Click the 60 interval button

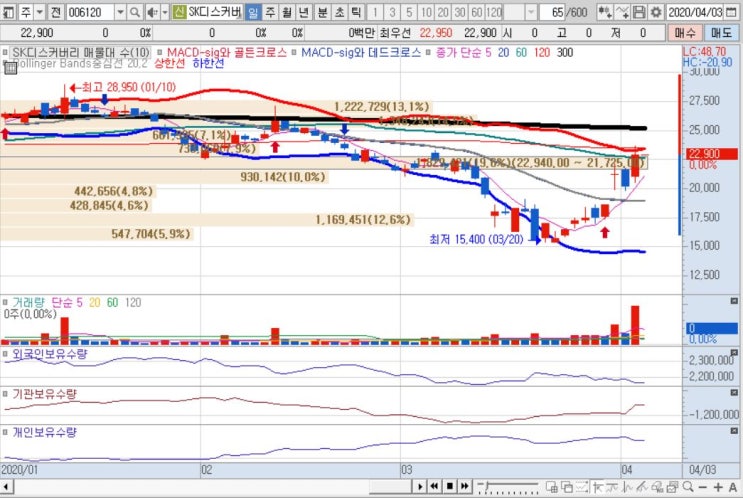tap(477, 12)
